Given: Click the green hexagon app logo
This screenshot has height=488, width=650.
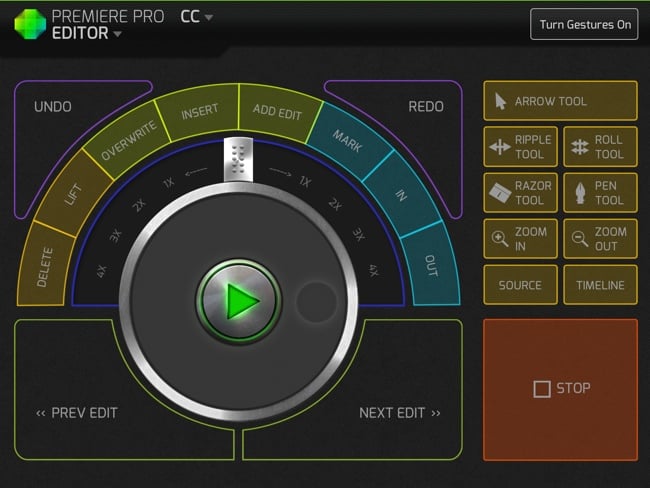Looking at the screenshot, I should (30, 24).
